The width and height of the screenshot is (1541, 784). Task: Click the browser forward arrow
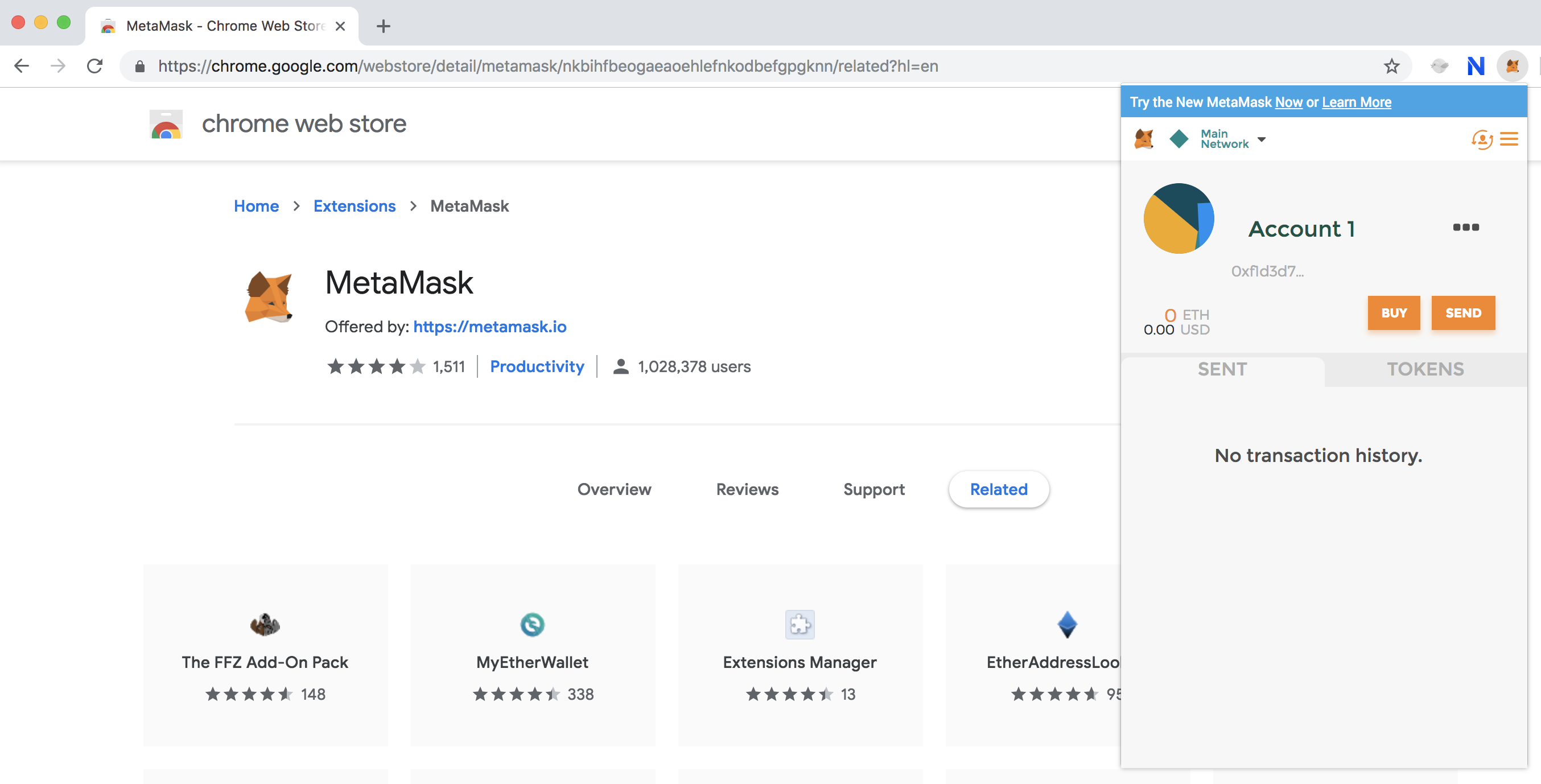(58, 66)
